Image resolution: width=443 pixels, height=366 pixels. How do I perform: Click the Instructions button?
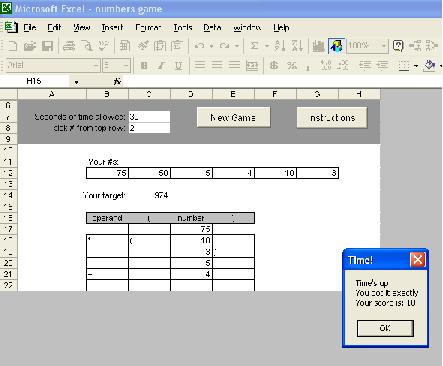pyautogui.click(x=332, y=117)
